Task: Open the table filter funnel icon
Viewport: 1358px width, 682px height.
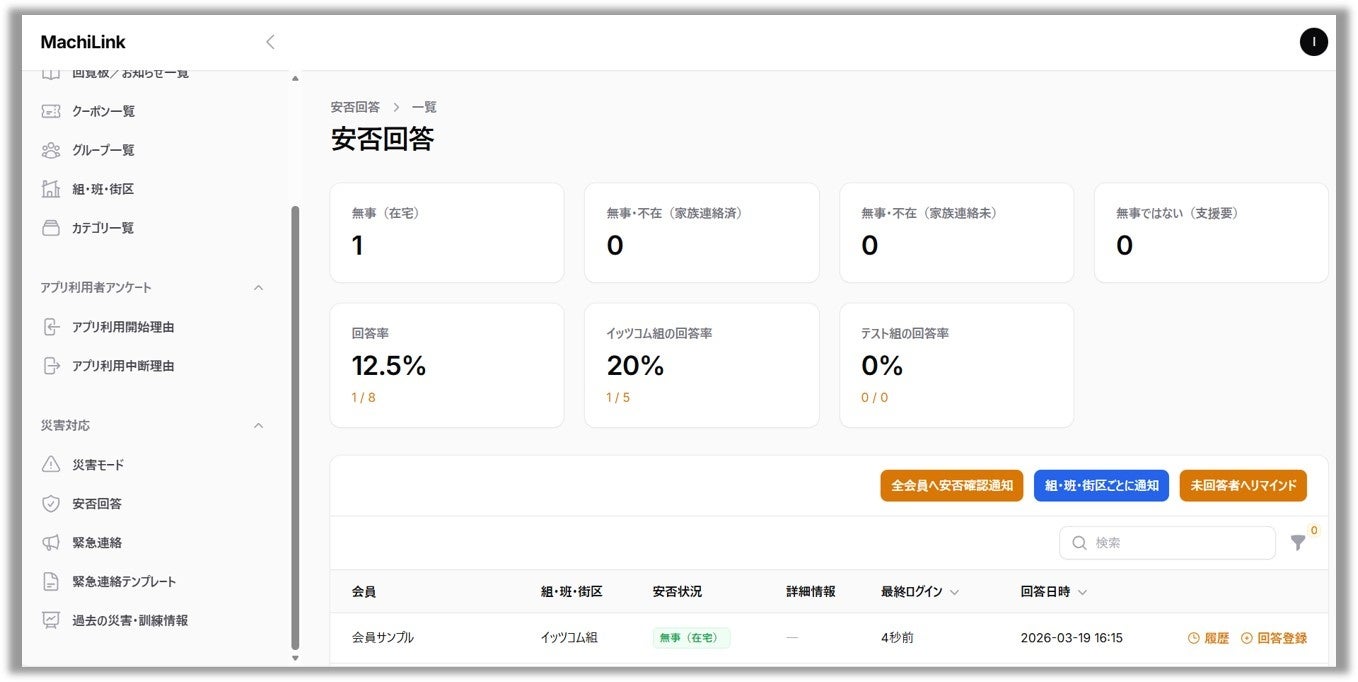Action: [x=1298, y=543]
